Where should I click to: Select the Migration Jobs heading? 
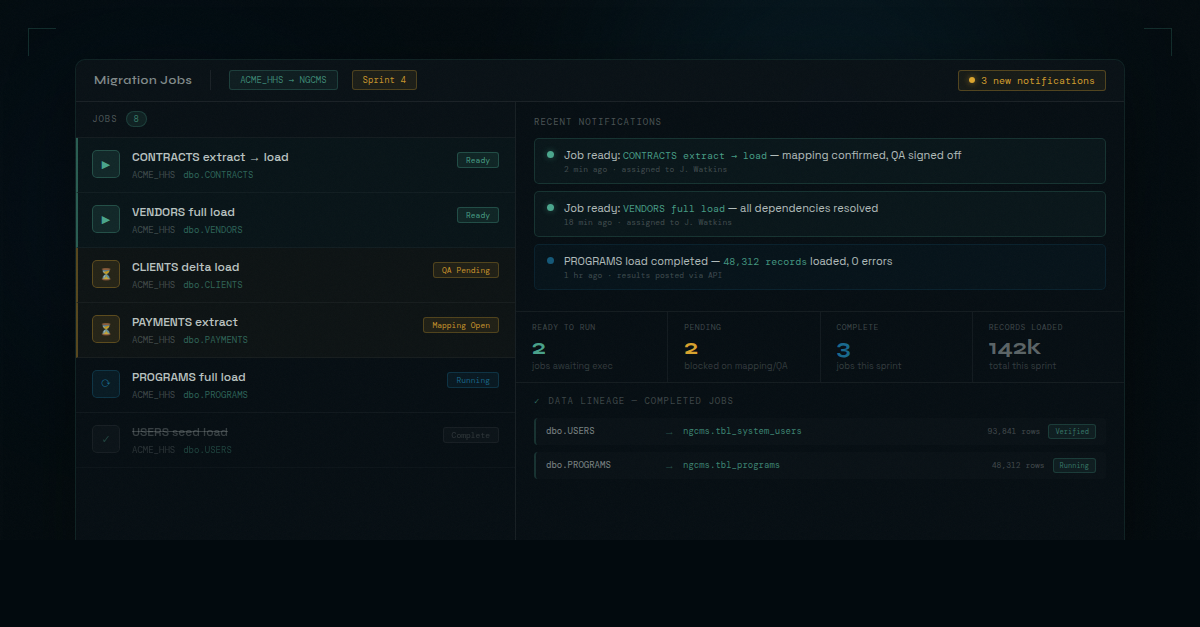click(x=143, y=79)
